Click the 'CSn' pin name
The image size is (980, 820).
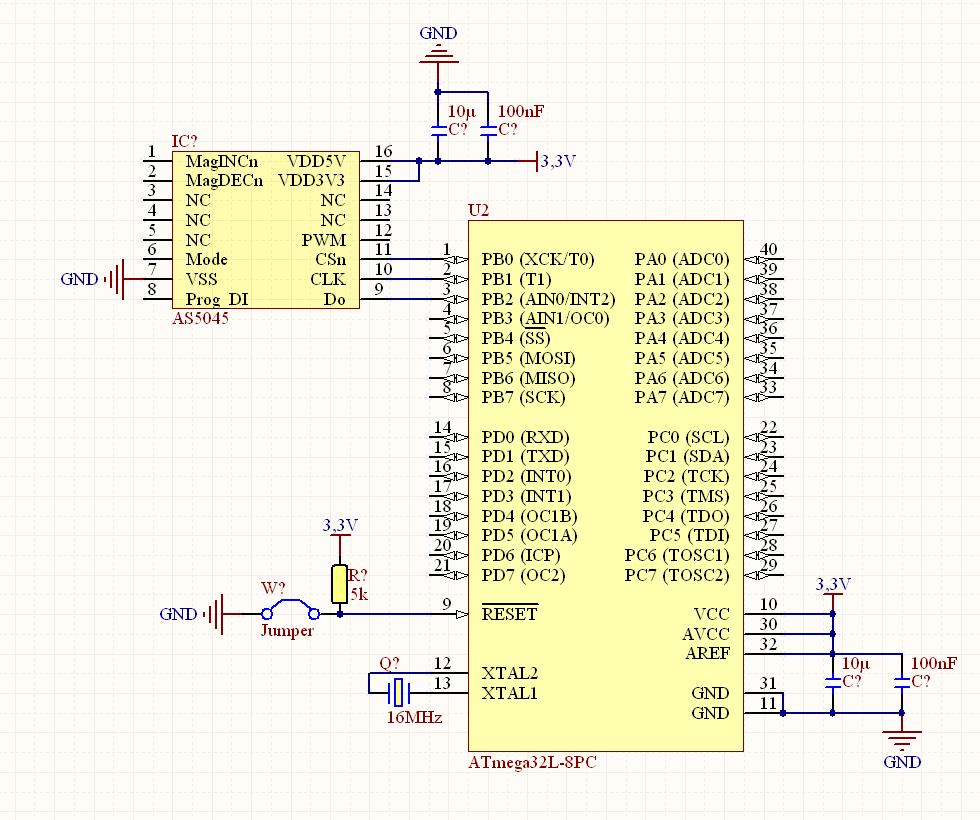pos(331,259)
